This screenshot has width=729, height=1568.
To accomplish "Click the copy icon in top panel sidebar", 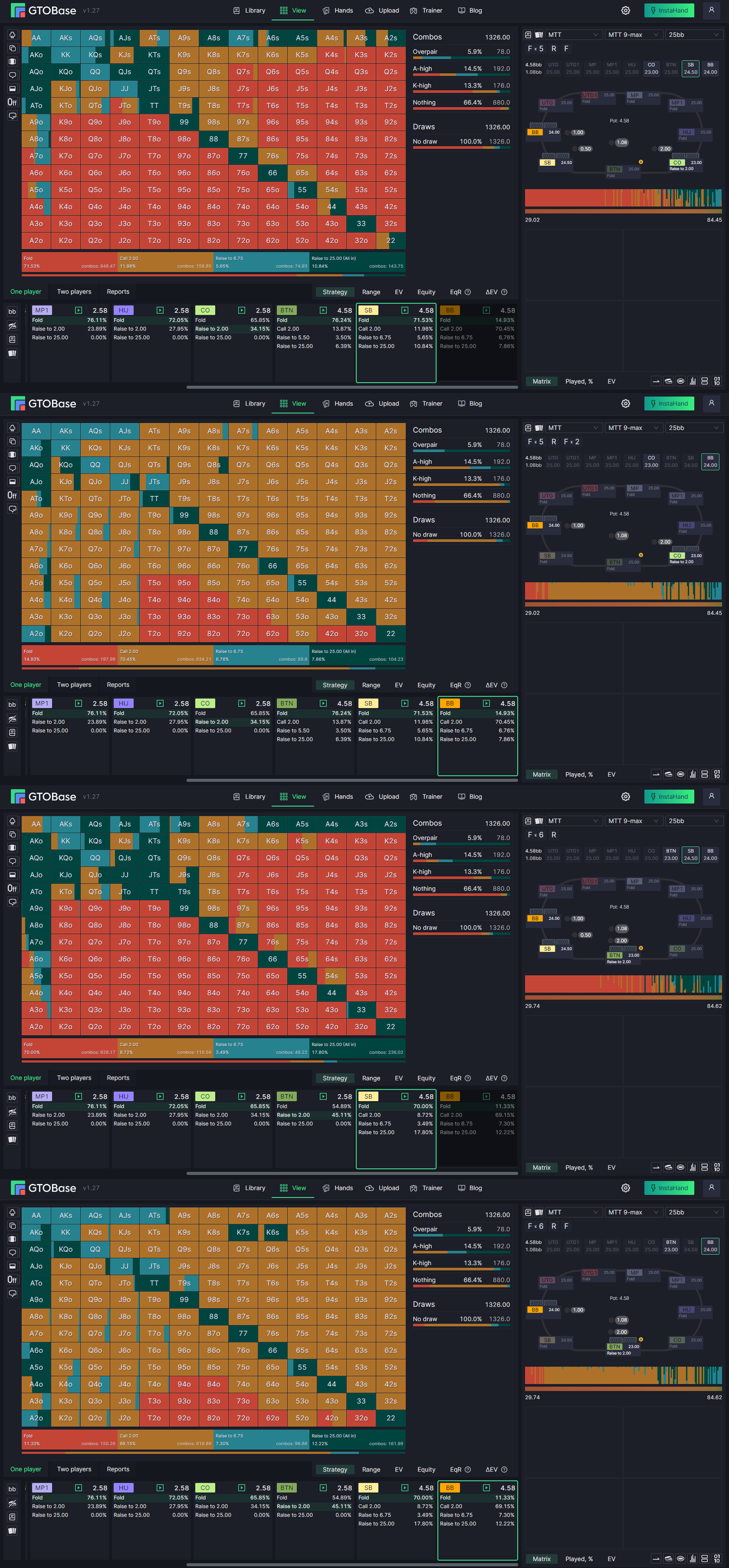I will (12, 48).
